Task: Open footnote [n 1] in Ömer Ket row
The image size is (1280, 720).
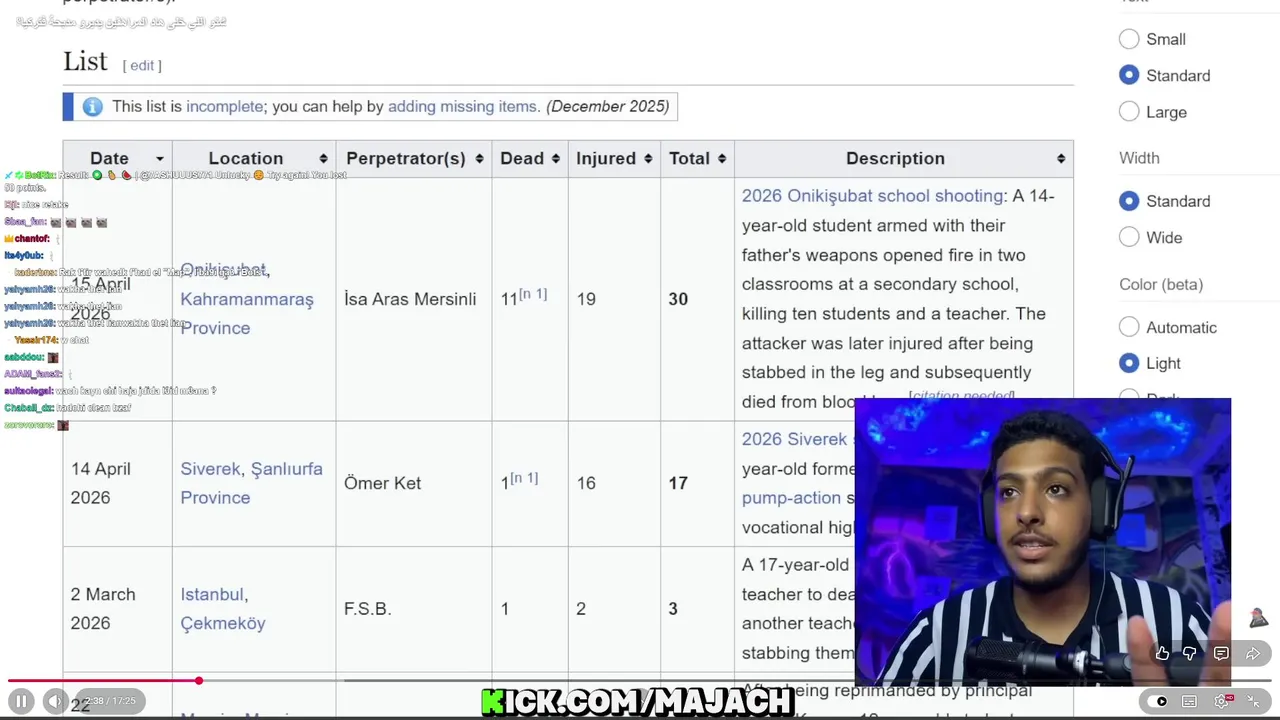Action: point(524,478)
